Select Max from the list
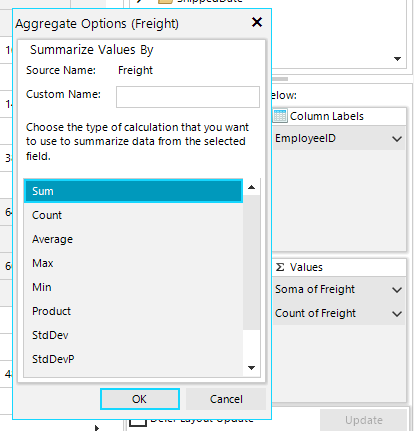414x431 pixels. coord(133,263)
